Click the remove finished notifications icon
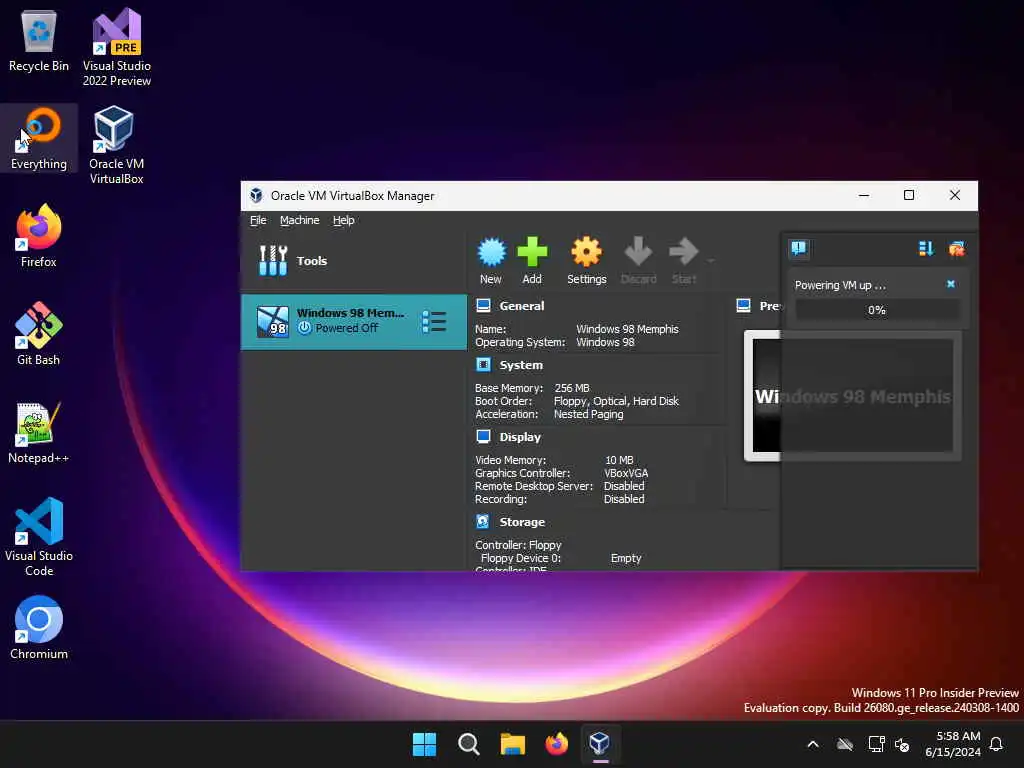 (957, 248)
